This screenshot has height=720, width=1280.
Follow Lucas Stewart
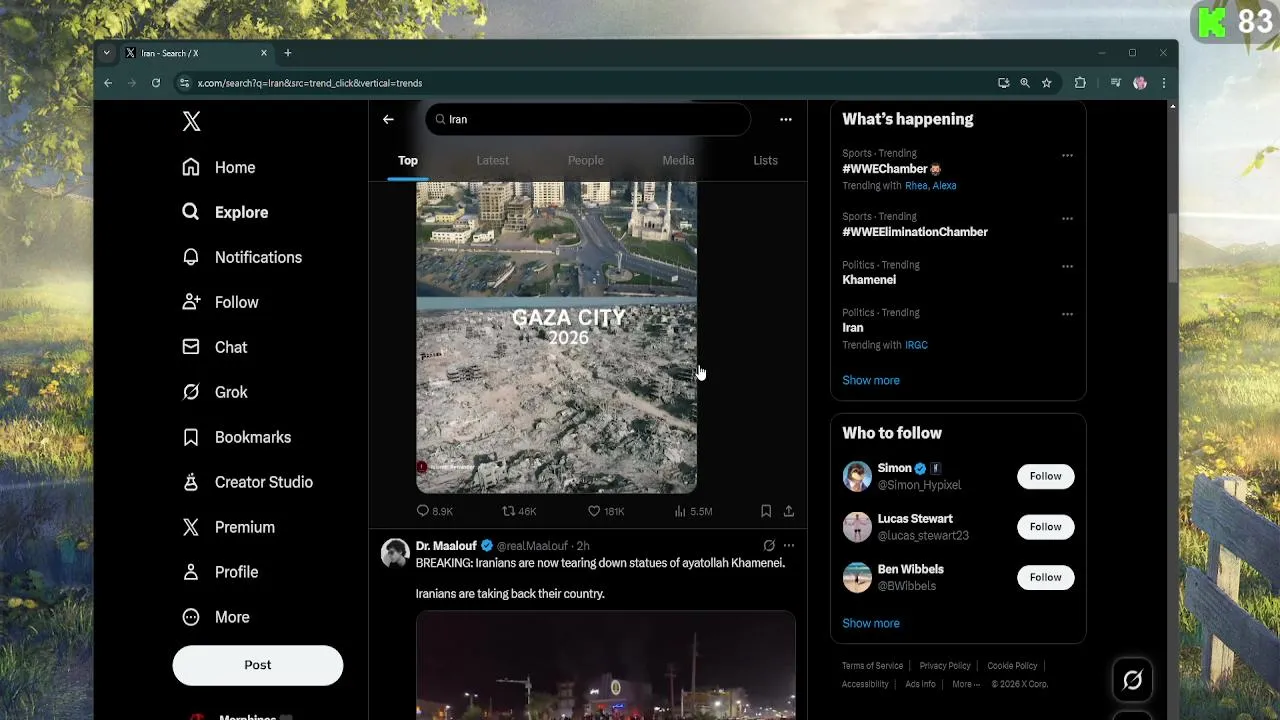pos(1046,527)
